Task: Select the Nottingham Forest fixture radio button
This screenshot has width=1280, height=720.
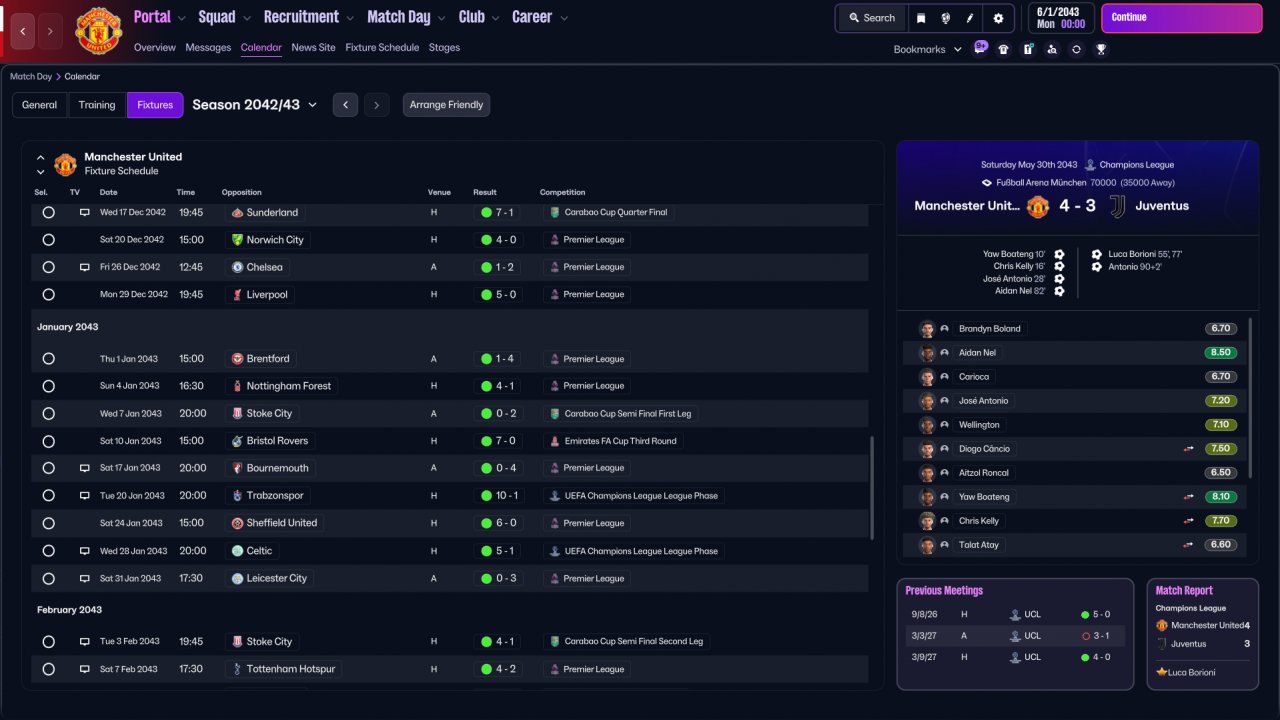Action: click(x=48, y=386)
